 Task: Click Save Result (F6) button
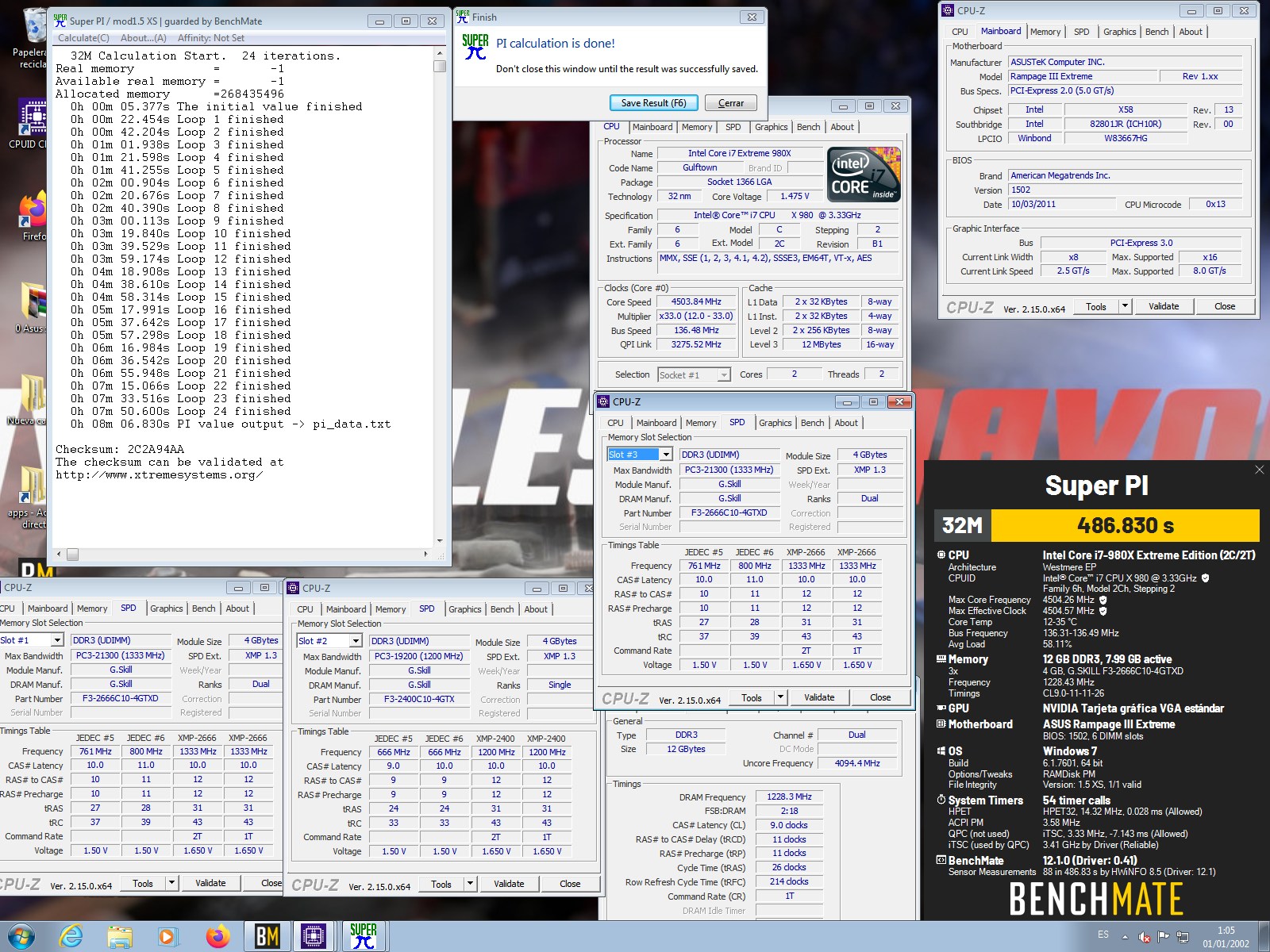[654, 103]
